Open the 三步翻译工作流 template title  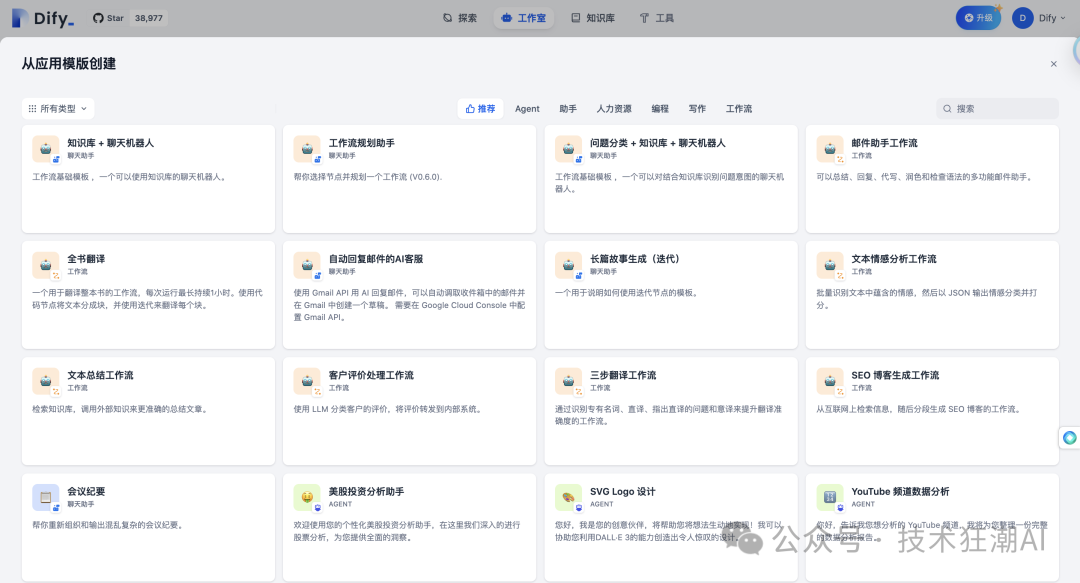coord(623,375)
